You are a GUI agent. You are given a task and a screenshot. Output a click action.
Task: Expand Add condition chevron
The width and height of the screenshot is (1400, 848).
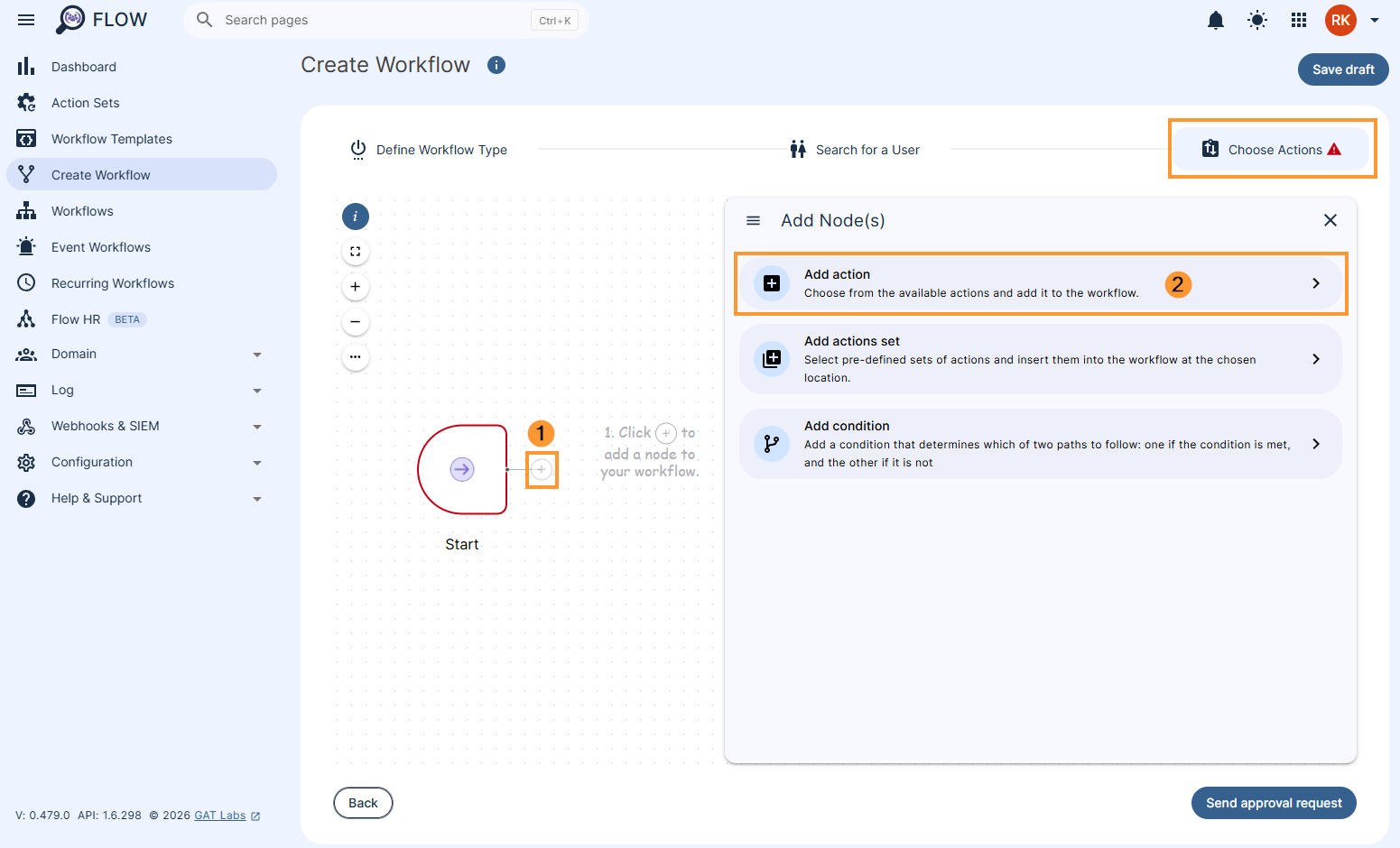tap(1316, 444)
